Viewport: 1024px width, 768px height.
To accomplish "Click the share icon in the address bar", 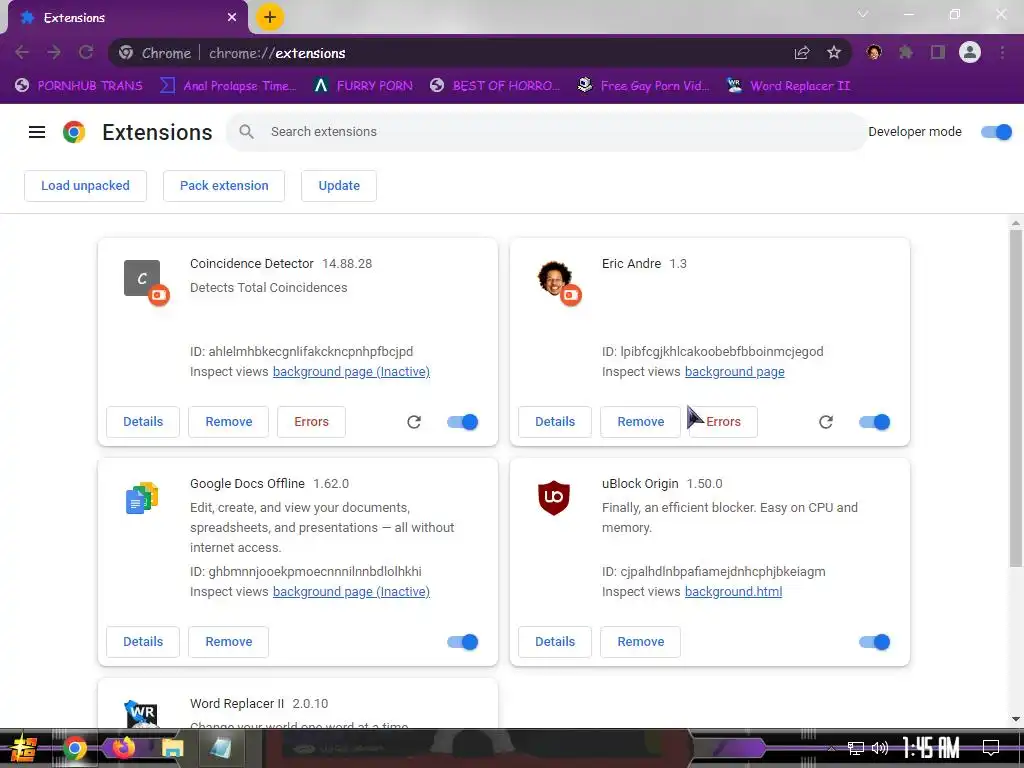I will (x=802, y=53).
